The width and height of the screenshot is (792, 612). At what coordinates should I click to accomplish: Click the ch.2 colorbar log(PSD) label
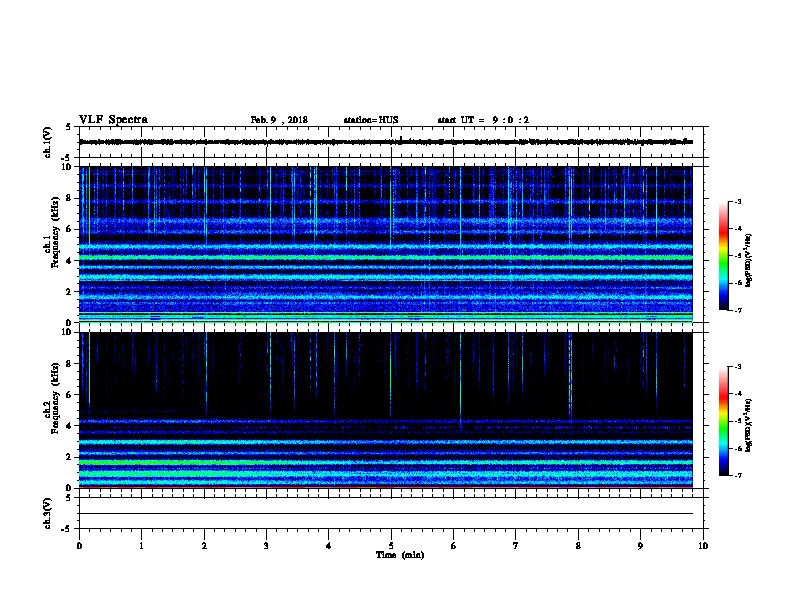pyautogui.click(x=749, y=425)
